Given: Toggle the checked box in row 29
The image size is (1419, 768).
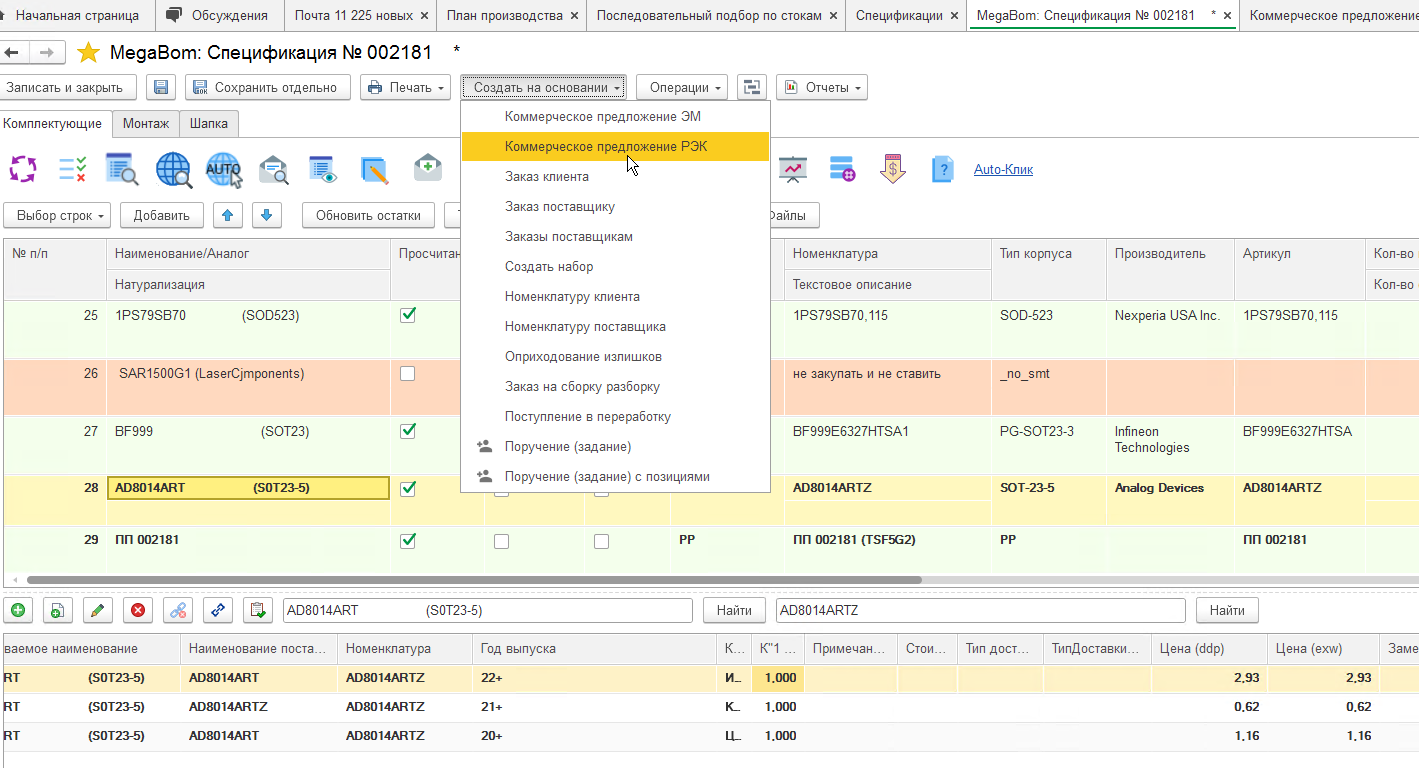Looking at the screenshot, I should pyautogui.click(x=407, y=540).
